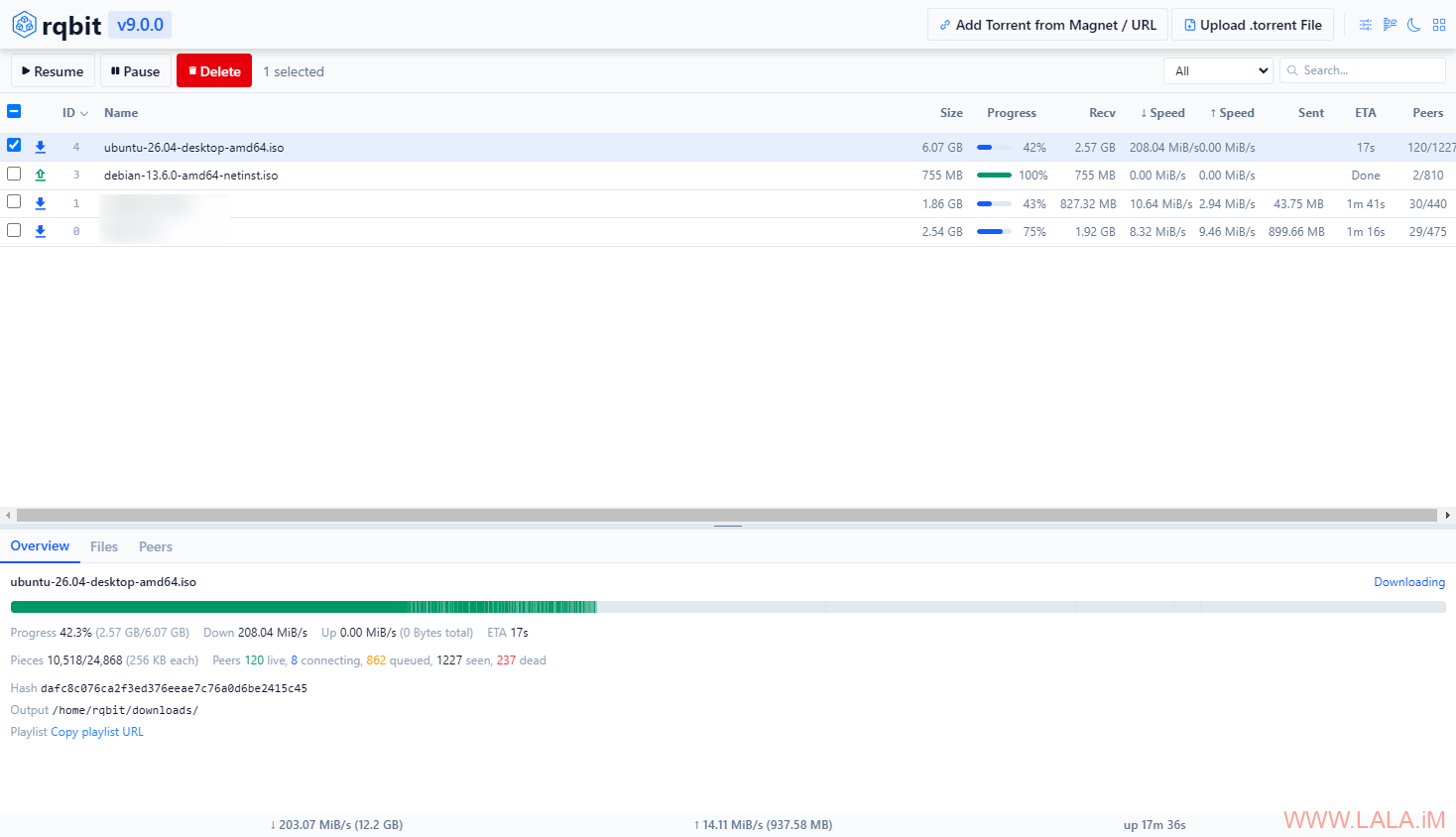Click Upload .torrent File button
Image resolution: width=1456 pixels, height=837 pixels.
pyautogui.click(x=1253, y=25)
